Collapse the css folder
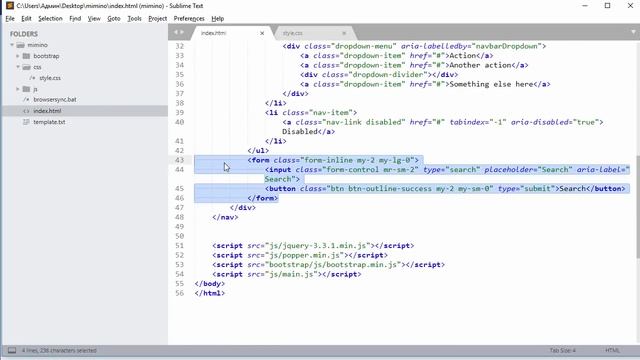The width and height of the screenshot is (640, 360). 18,67
